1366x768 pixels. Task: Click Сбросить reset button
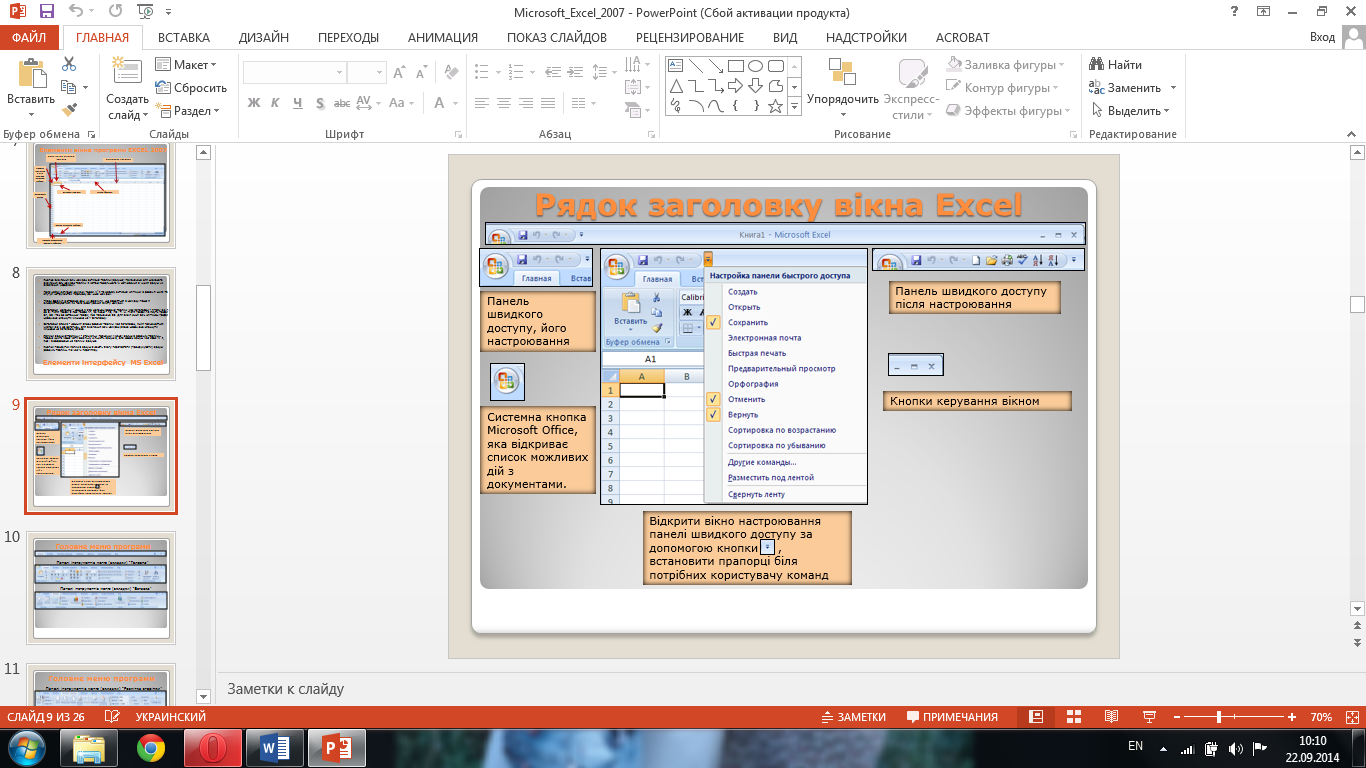191,88
